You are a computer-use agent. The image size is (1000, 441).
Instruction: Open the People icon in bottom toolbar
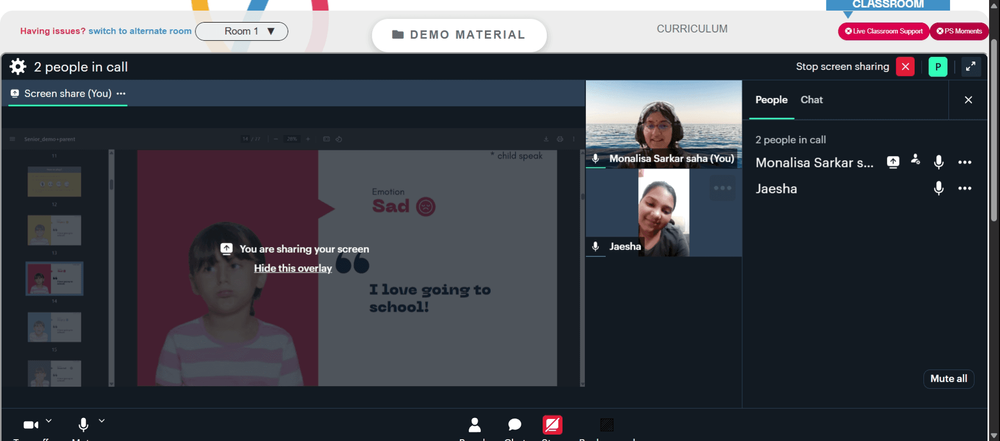click(x=474, y=425)
